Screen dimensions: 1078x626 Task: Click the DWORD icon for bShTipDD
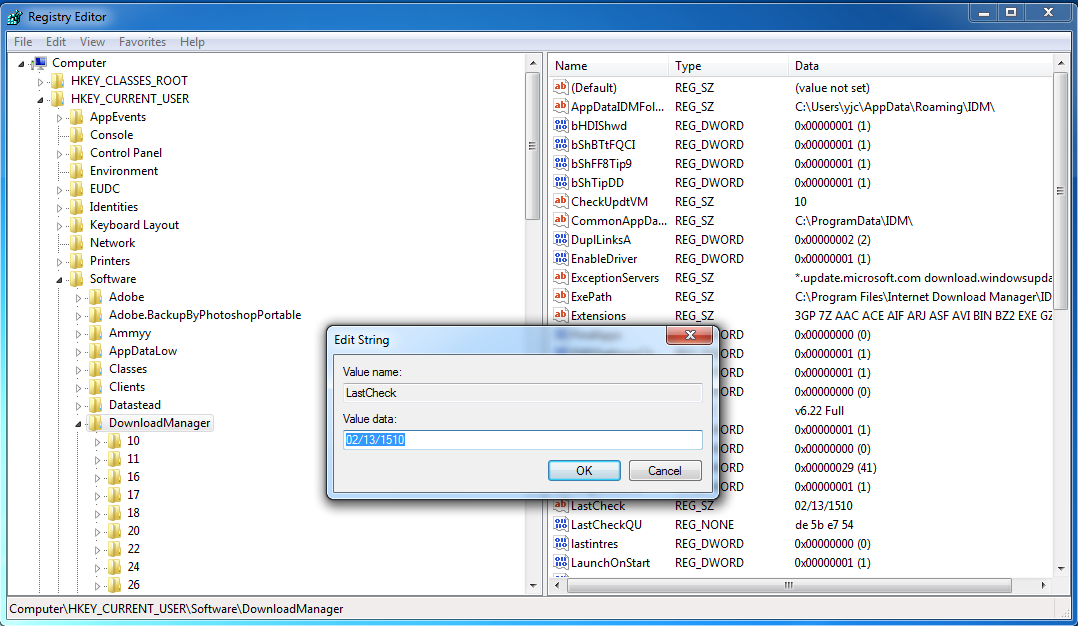click(561, 183)
